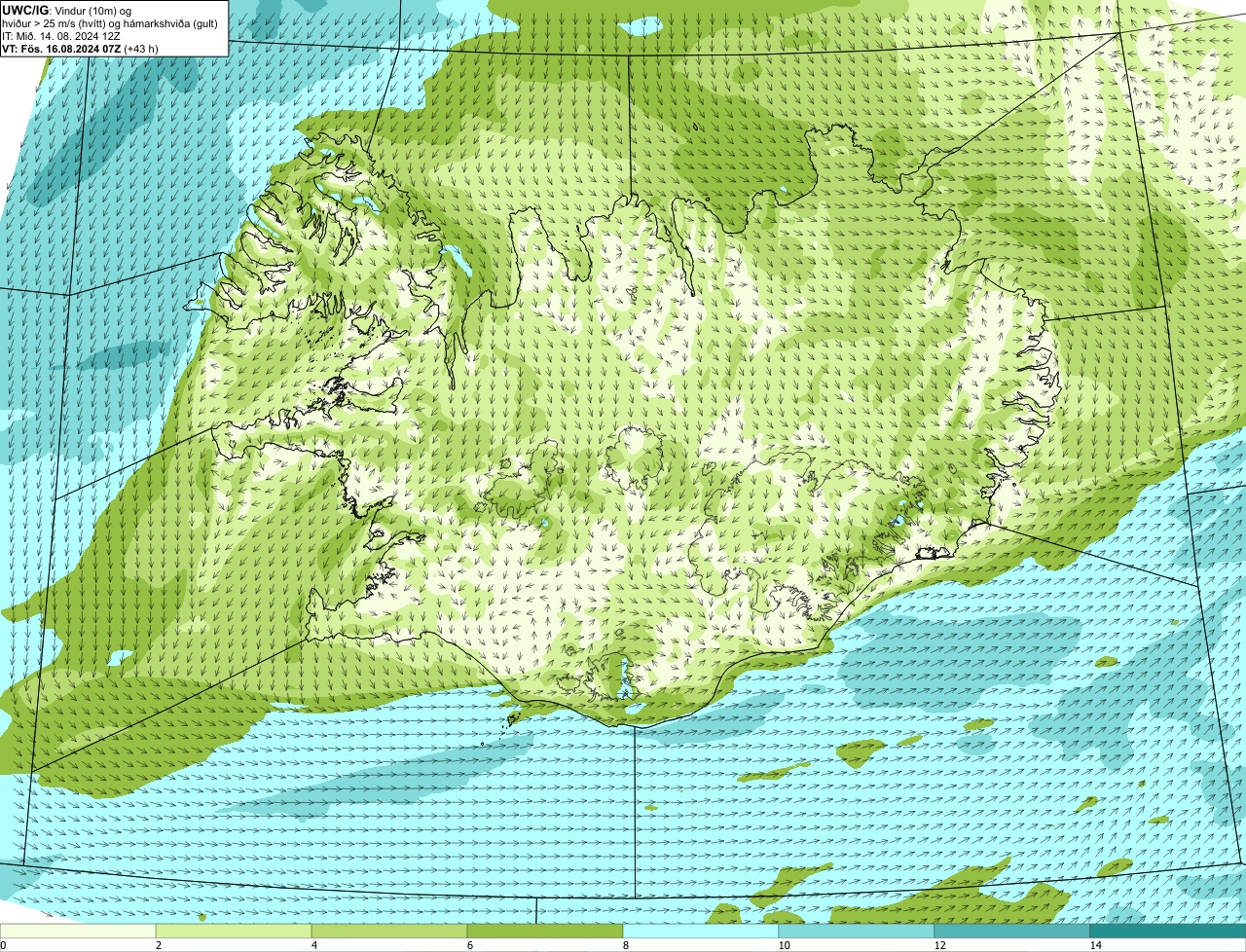
Task: Click the colorbar tick label '6'
Action: pos(469,945)
